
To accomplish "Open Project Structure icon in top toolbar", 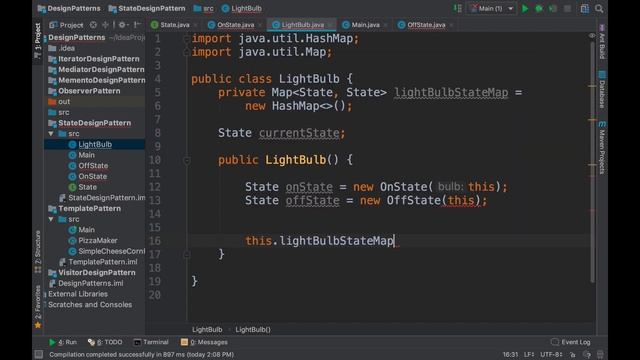I will pos(584,9).
